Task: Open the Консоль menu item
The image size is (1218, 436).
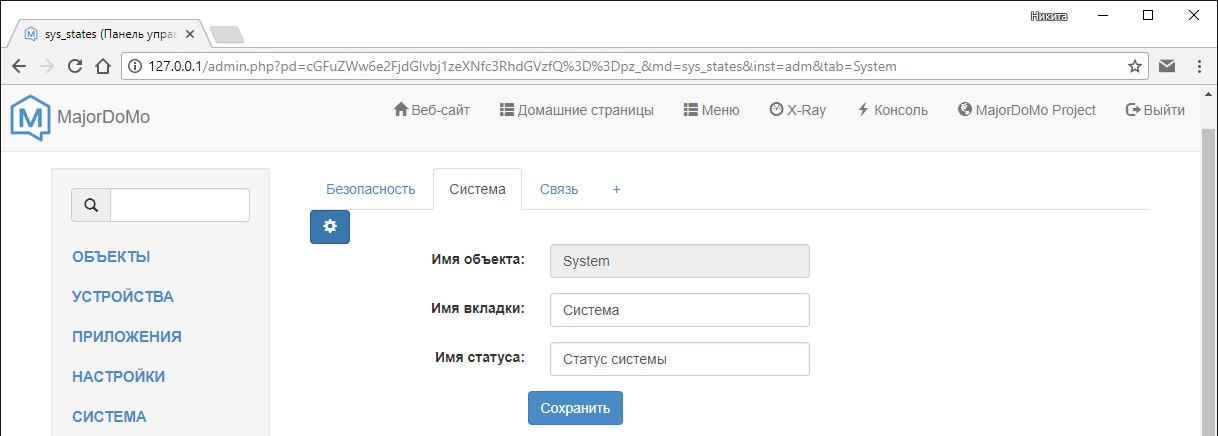Action: (892, 110)
